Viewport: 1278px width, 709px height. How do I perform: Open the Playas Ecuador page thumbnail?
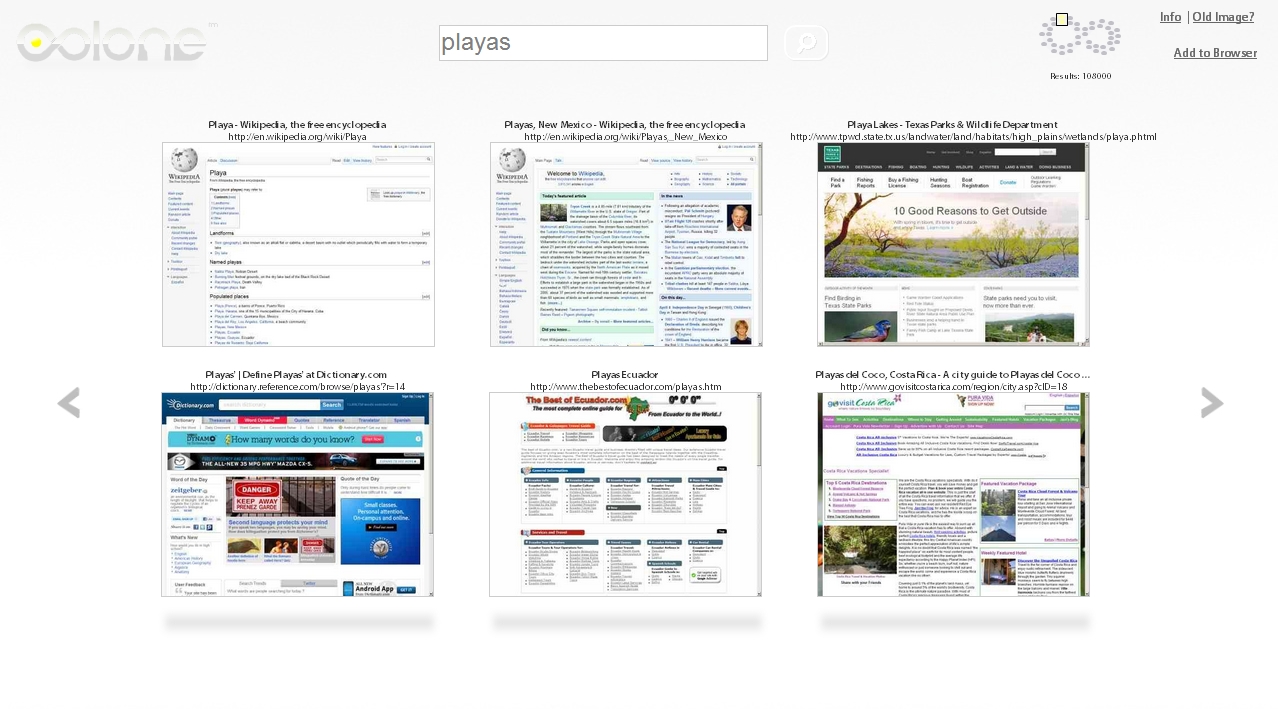click(x=625, y=494)
